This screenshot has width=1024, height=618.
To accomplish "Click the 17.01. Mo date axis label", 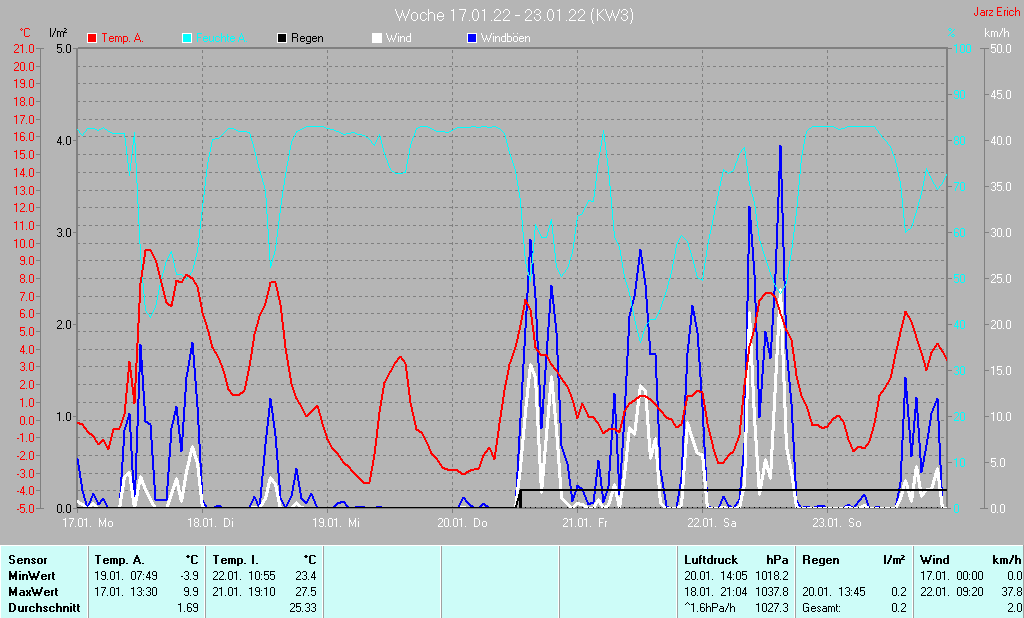I will 88,523.
